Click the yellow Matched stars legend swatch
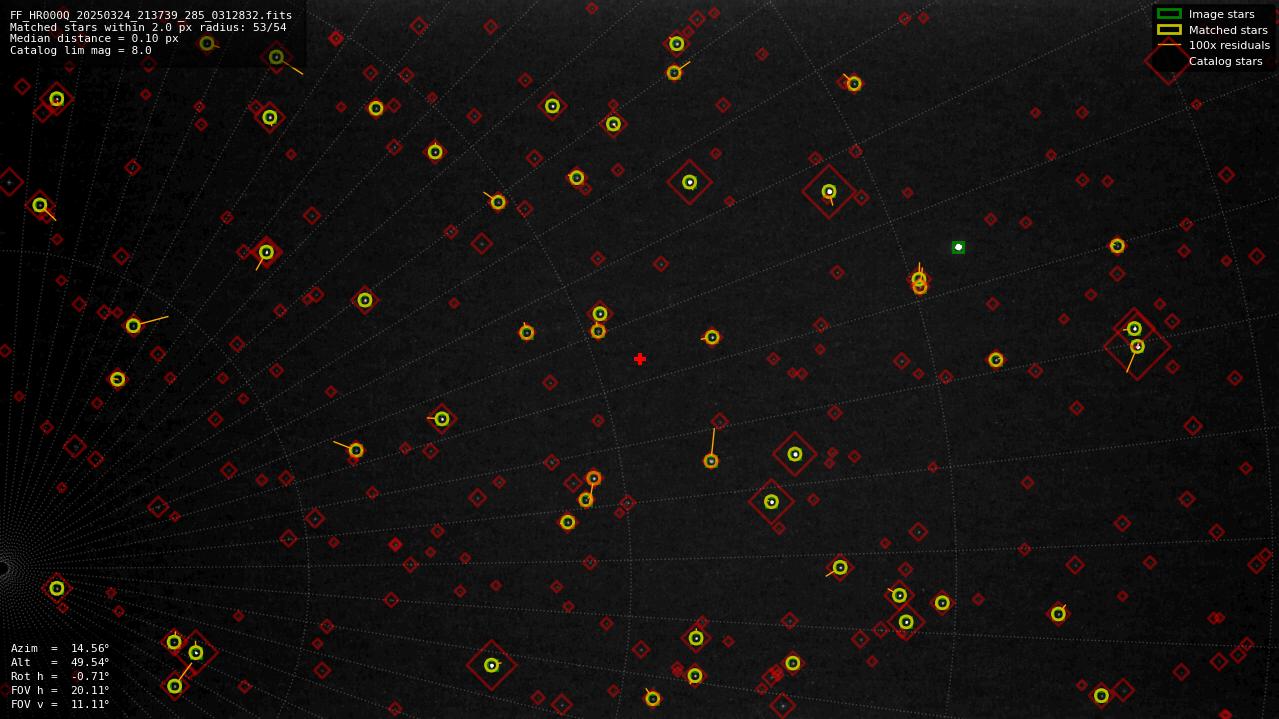Image resolution: width=1279 pixels, height=719 pixels. (x=1169, y=30)
